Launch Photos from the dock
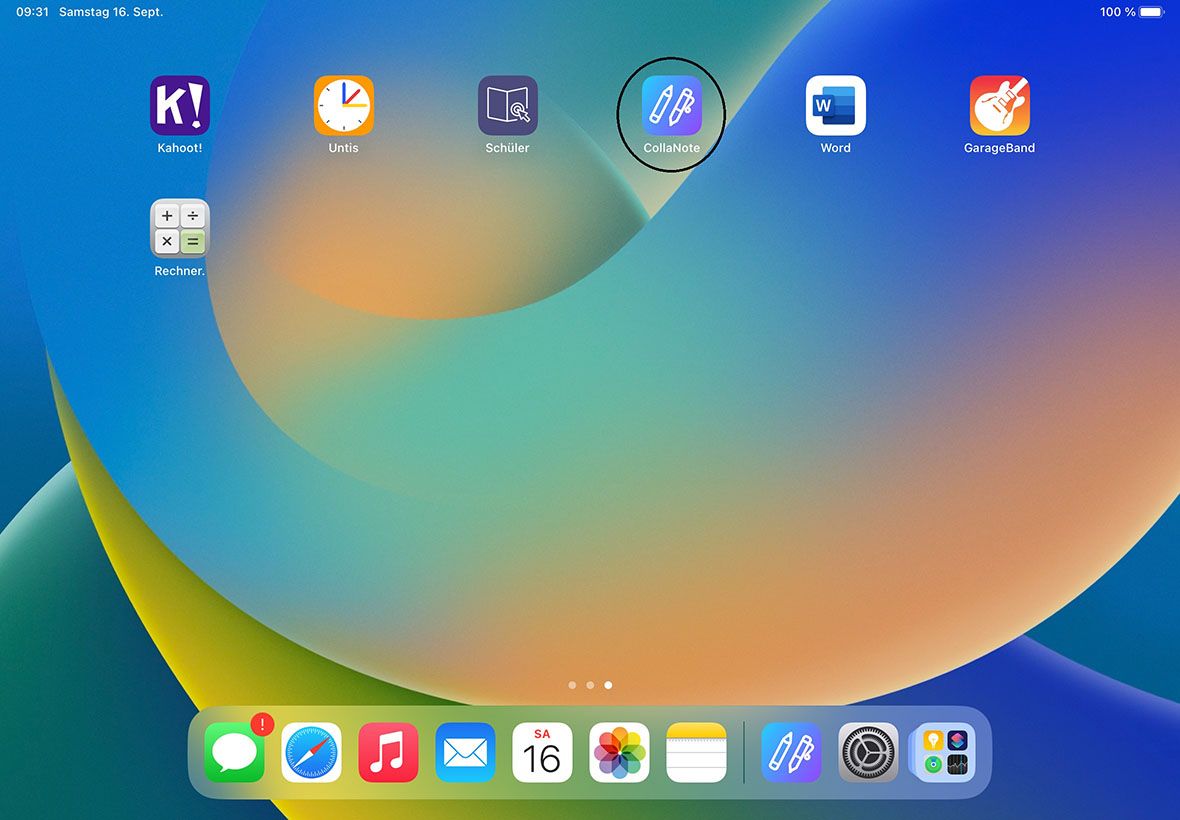This screenshot has height=820, width=1180. [x=619, y=752]
